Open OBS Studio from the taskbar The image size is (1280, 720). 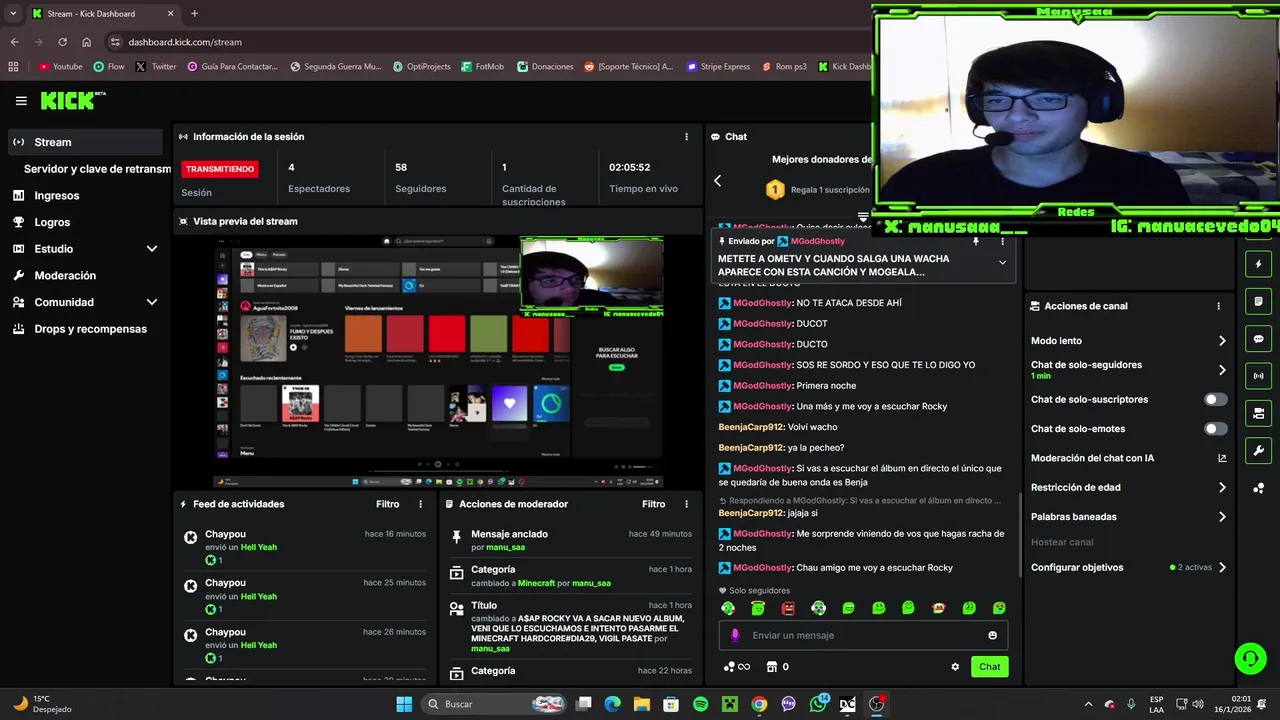pyautogui.click(x=877, y=704)
